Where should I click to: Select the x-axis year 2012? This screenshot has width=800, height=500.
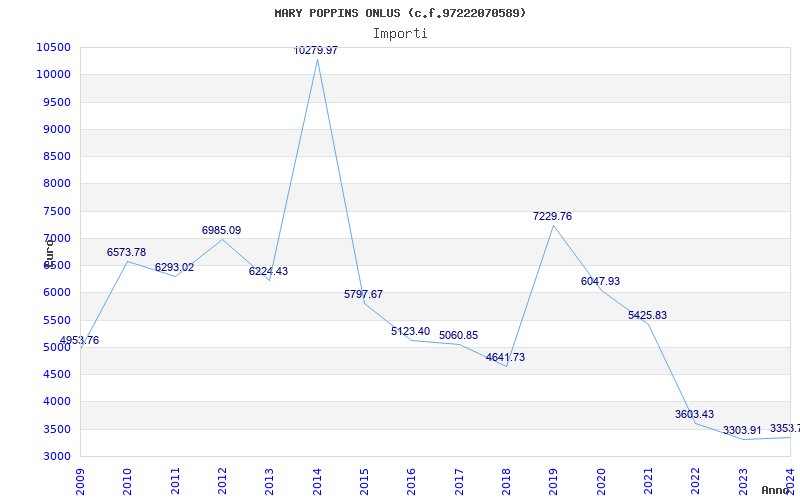pos(222,482)
